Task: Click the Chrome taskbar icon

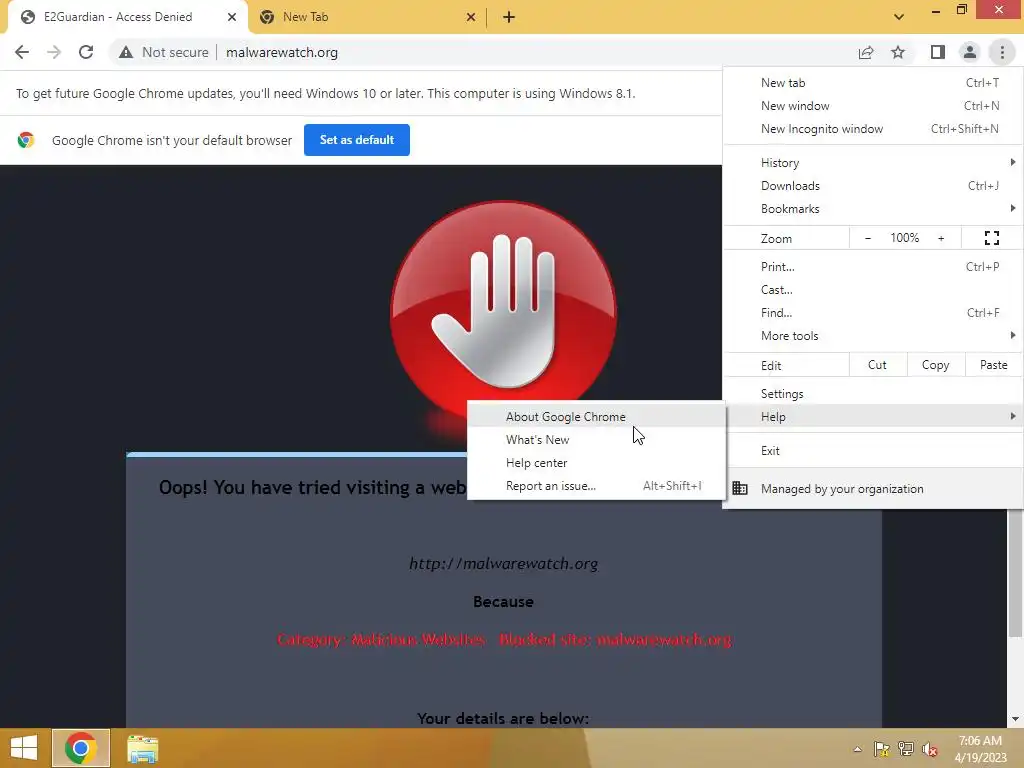Action: click(81, 748)
